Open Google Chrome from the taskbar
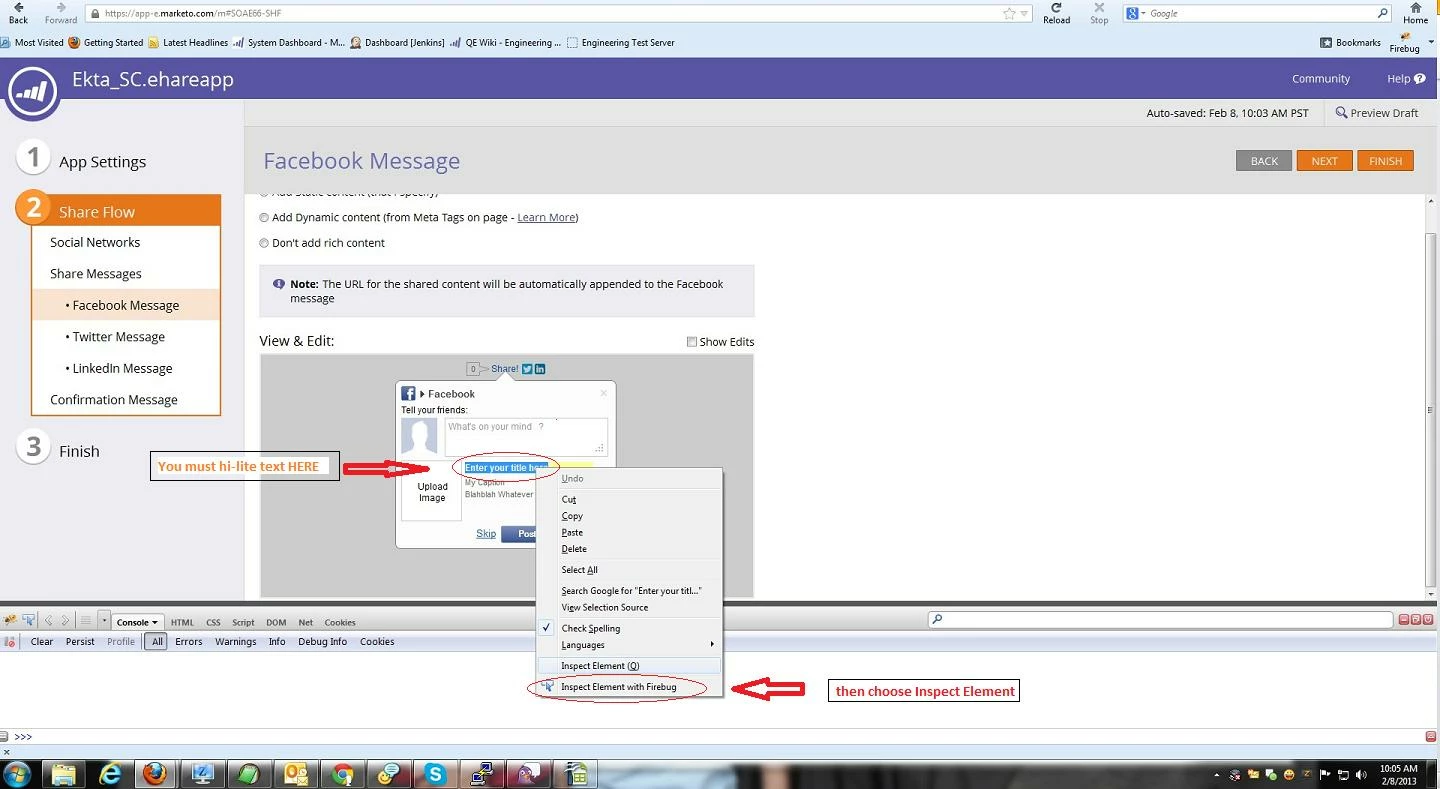This screenshot has width=1440, height=789. [x=342, y=774]
